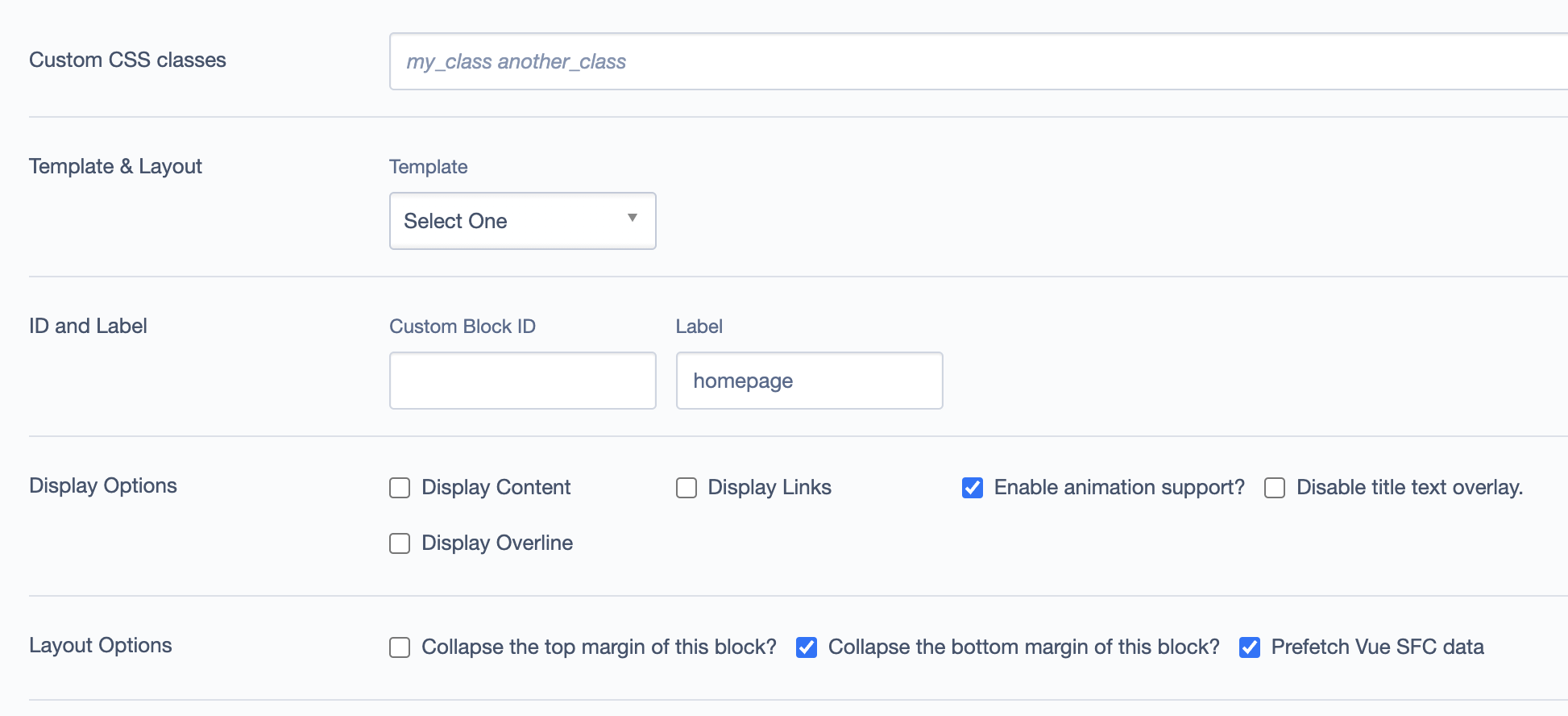Click the Label field heading above homepage

point(699,326)
